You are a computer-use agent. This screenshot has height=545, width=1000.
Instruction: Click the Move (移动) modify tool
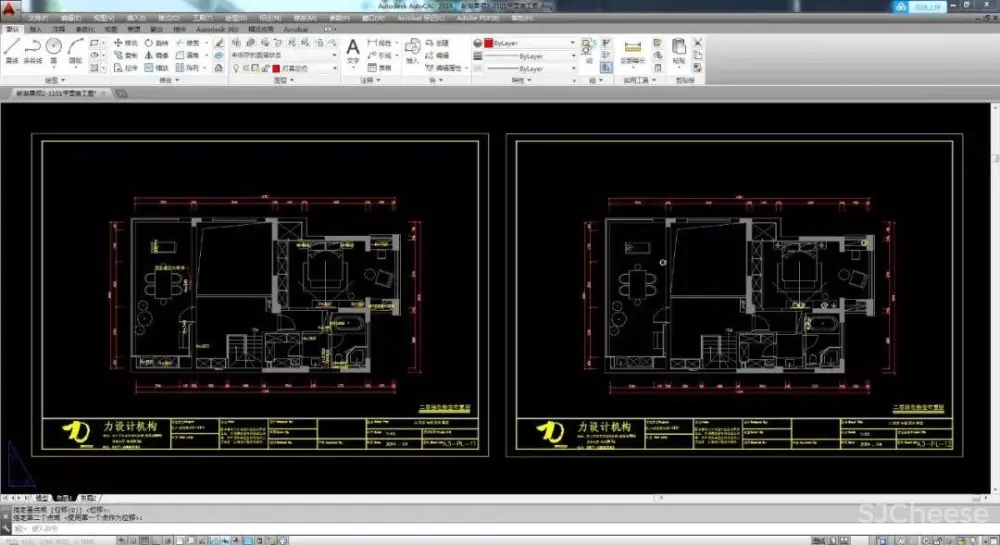coord(126,44)
